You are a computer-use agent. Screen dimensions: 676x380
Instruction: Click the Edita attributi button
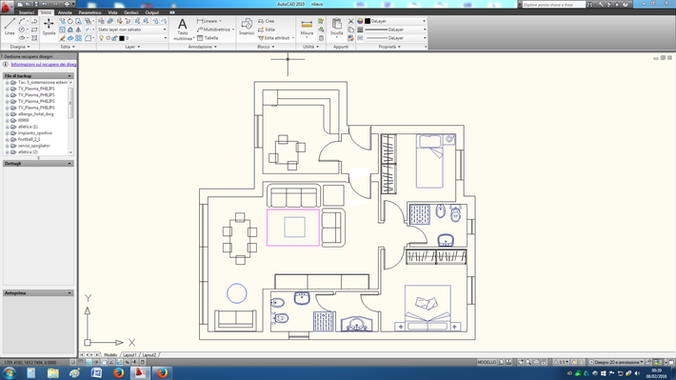click(276, 38)
